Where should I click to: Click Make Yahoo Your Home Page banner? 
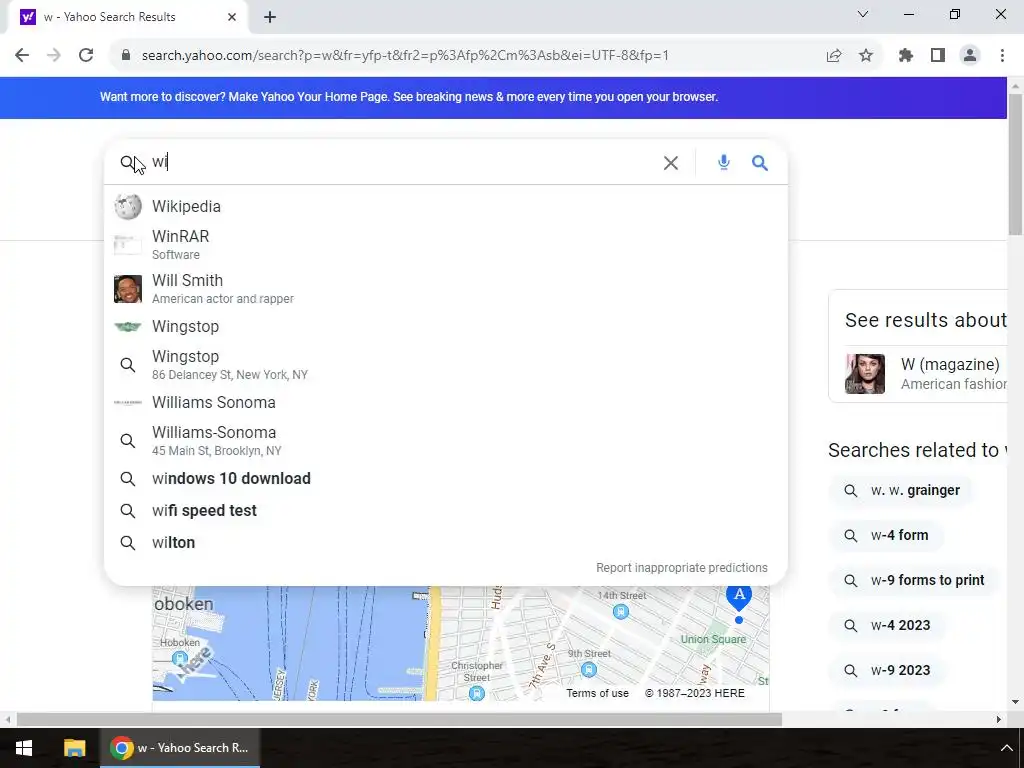[x=408, y=97]
